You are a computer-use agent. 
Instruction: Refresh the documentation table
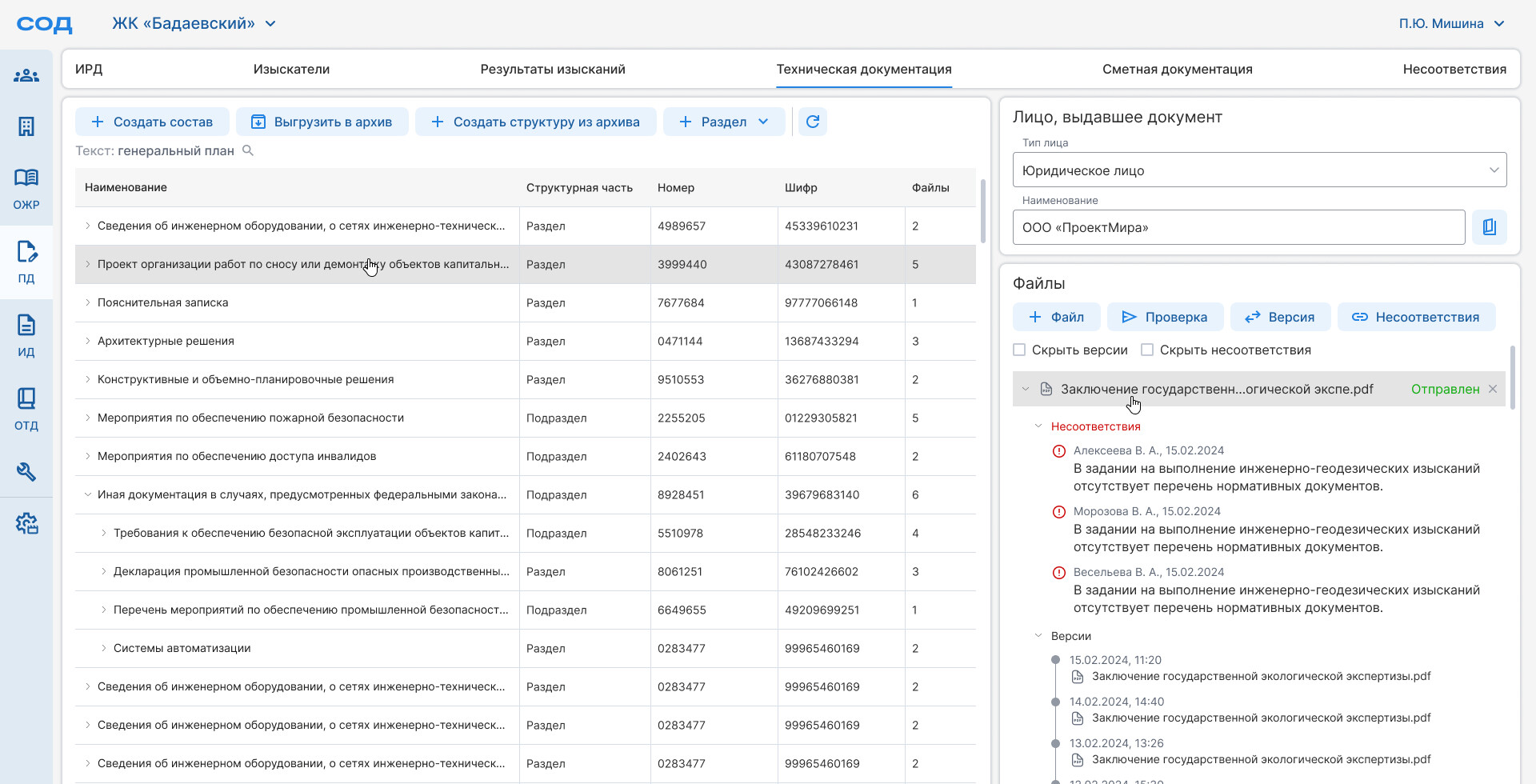813,122
